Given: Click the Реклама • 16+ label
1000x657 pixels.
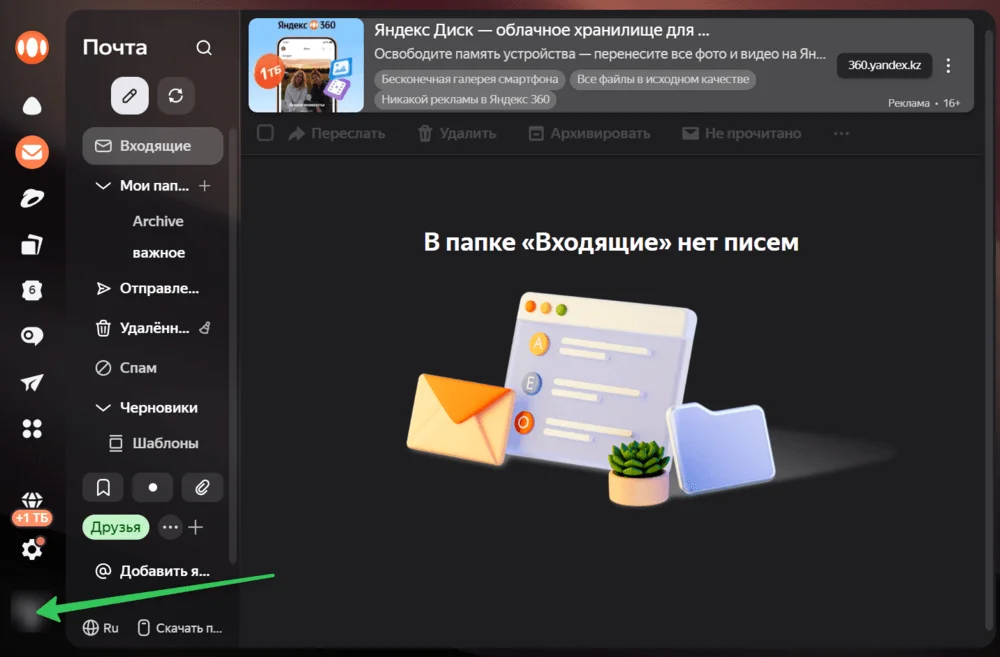Looking at the screenshot, I should click(924, 103).
